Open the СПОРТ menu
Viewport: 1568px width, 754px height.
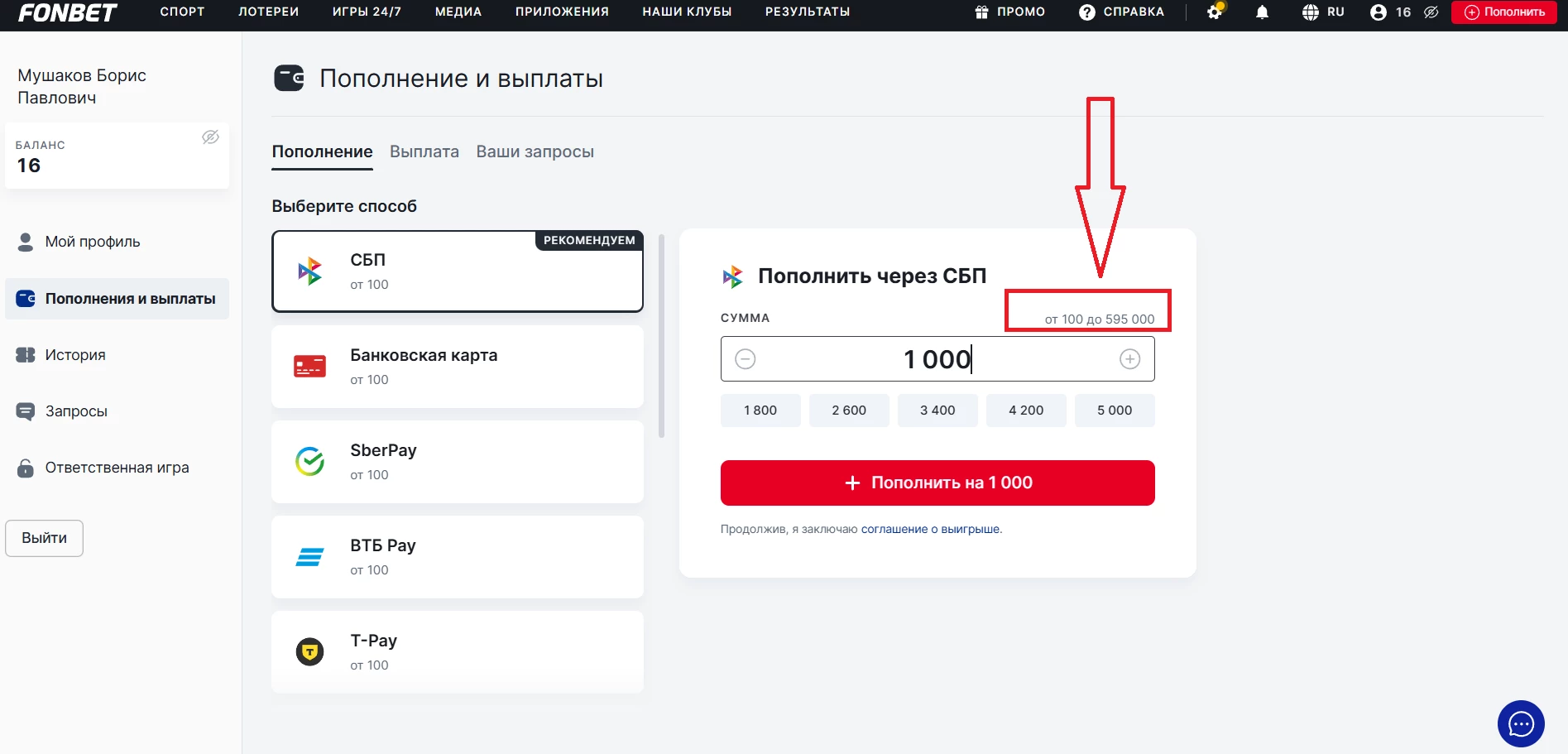[x=182, y=12]
